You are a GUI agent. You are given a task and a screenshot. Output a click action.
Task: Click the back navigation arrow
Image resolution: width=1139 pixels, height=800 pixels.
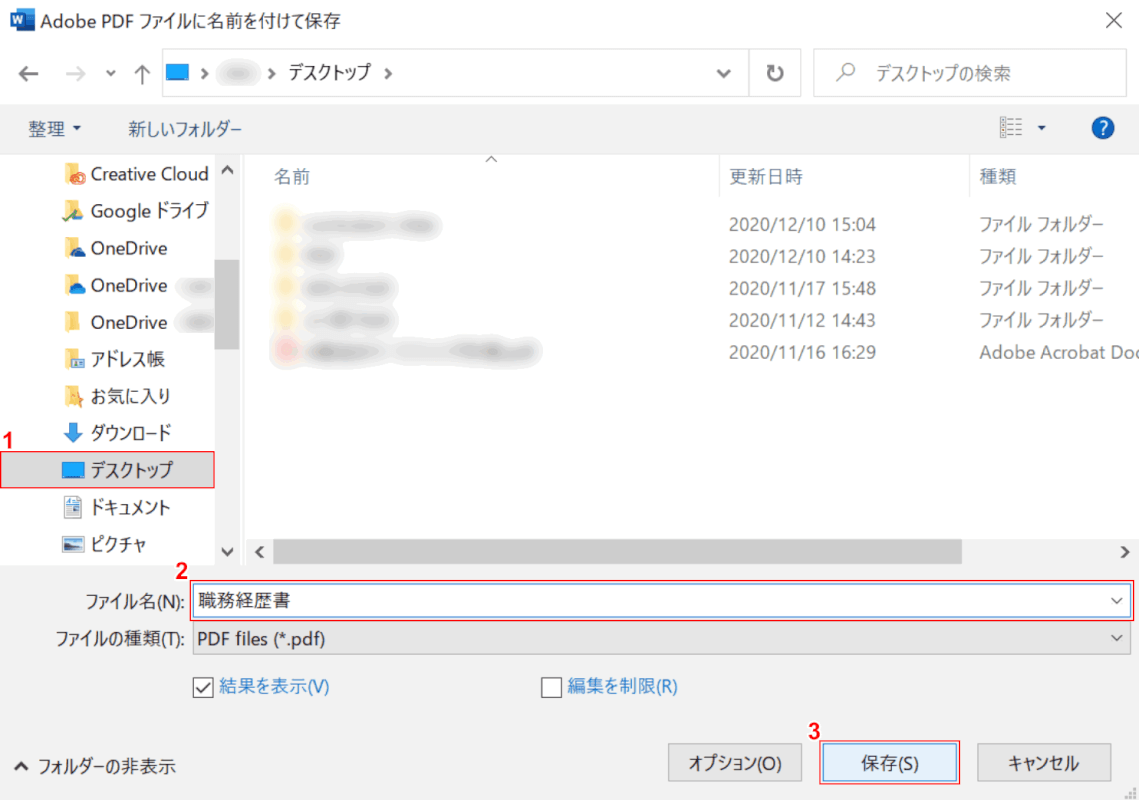click(28, 73)
